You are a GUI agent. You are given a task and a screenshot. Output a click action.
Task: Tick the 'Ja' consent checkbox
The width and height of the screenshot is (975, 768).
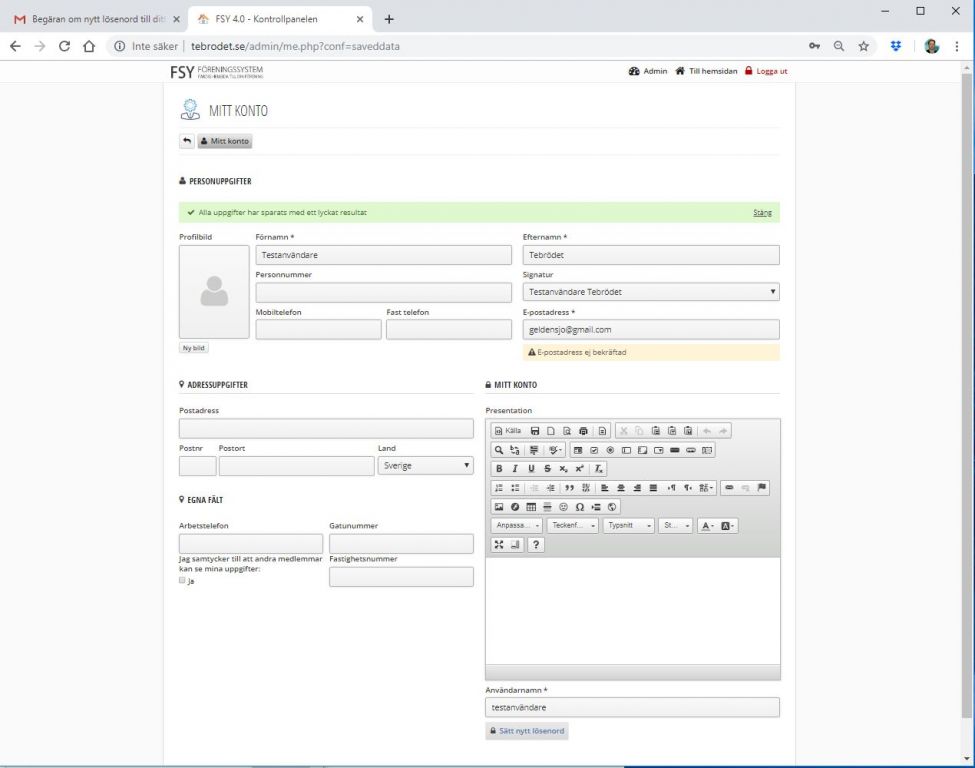point(182,581)
